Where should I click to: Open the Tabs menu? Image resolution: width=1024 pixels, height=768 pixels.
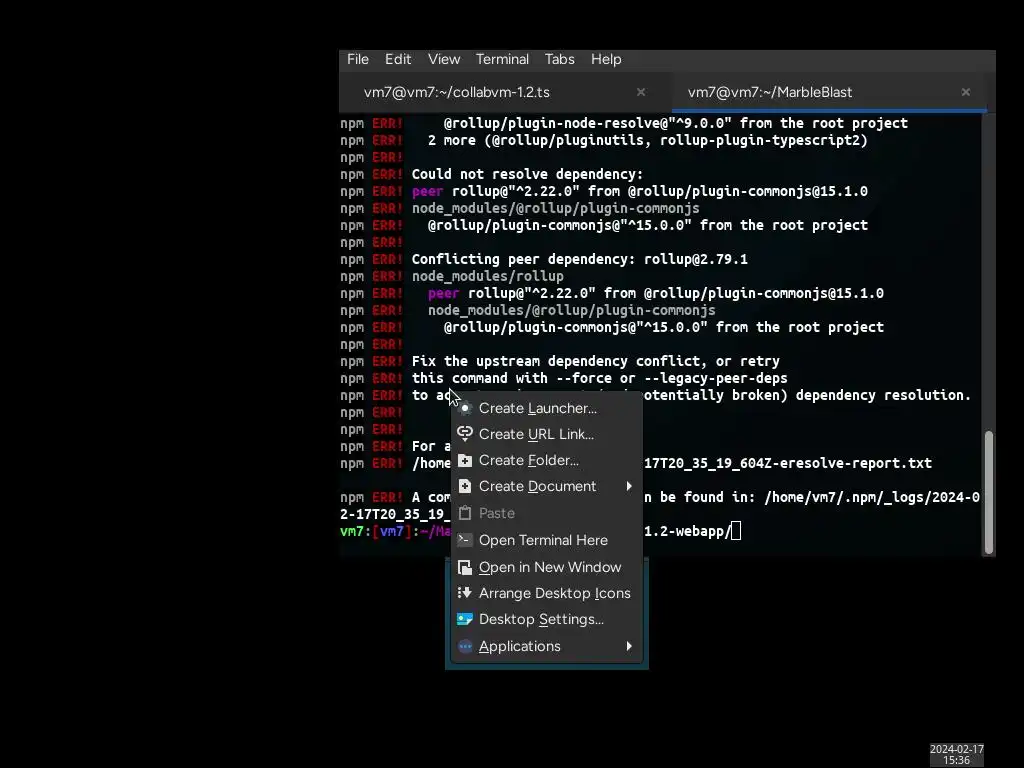click(560, 59)
